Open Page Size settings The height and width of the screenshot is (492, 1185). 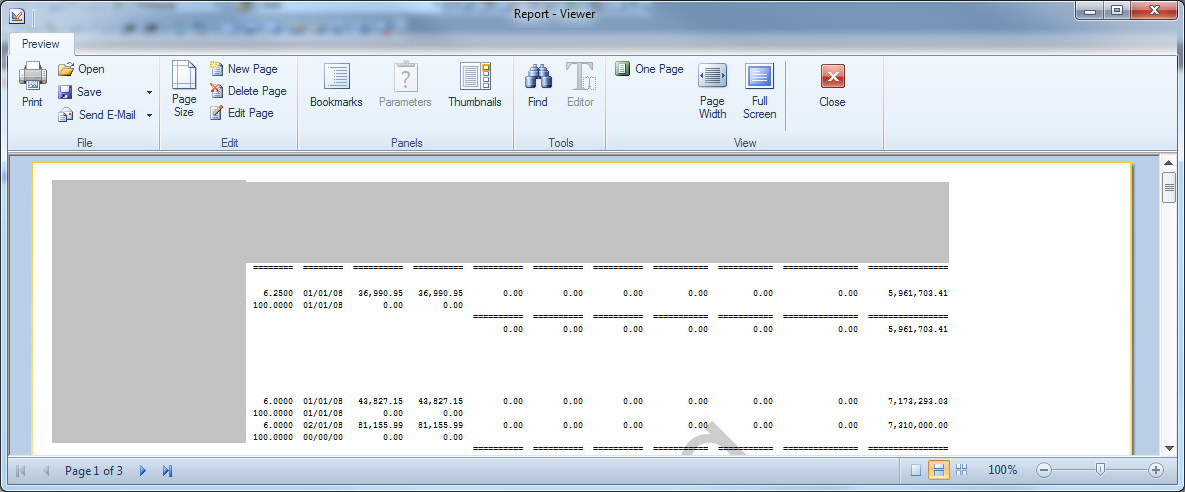click(184, 89)
